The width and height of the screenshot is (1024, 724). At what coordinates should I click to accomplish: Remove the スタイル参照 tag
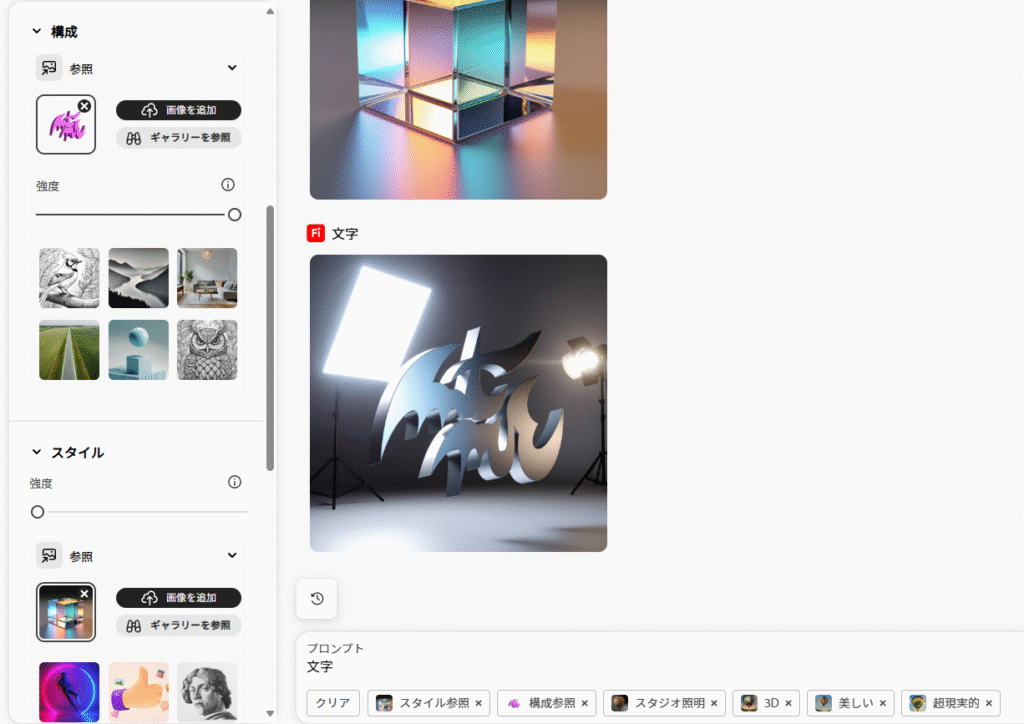(479, 703)
